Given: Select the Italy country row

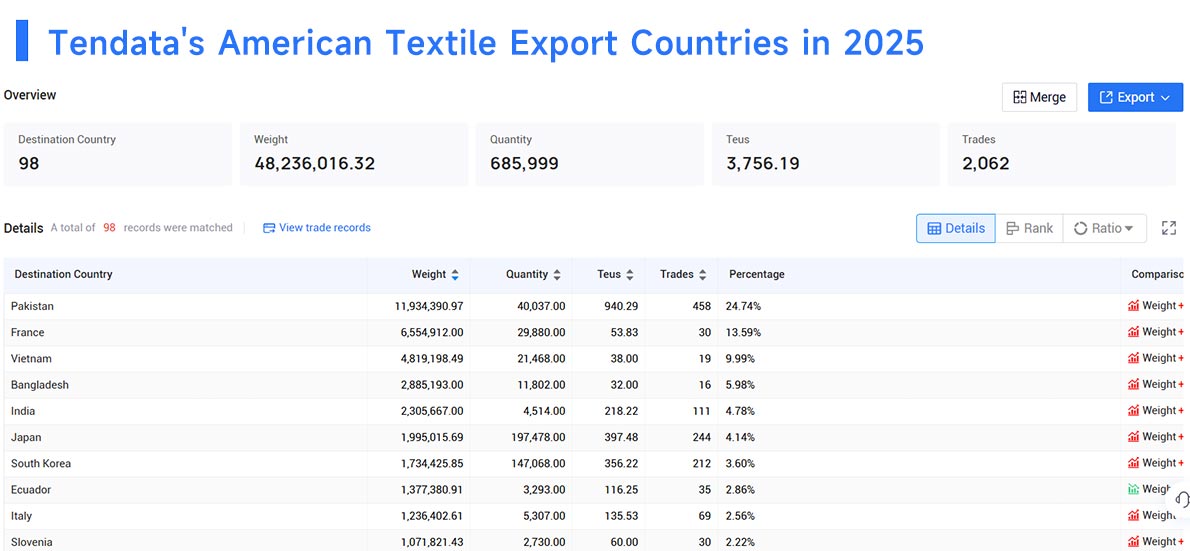Looking at the screenshot, I should click(x=593, y=516).
